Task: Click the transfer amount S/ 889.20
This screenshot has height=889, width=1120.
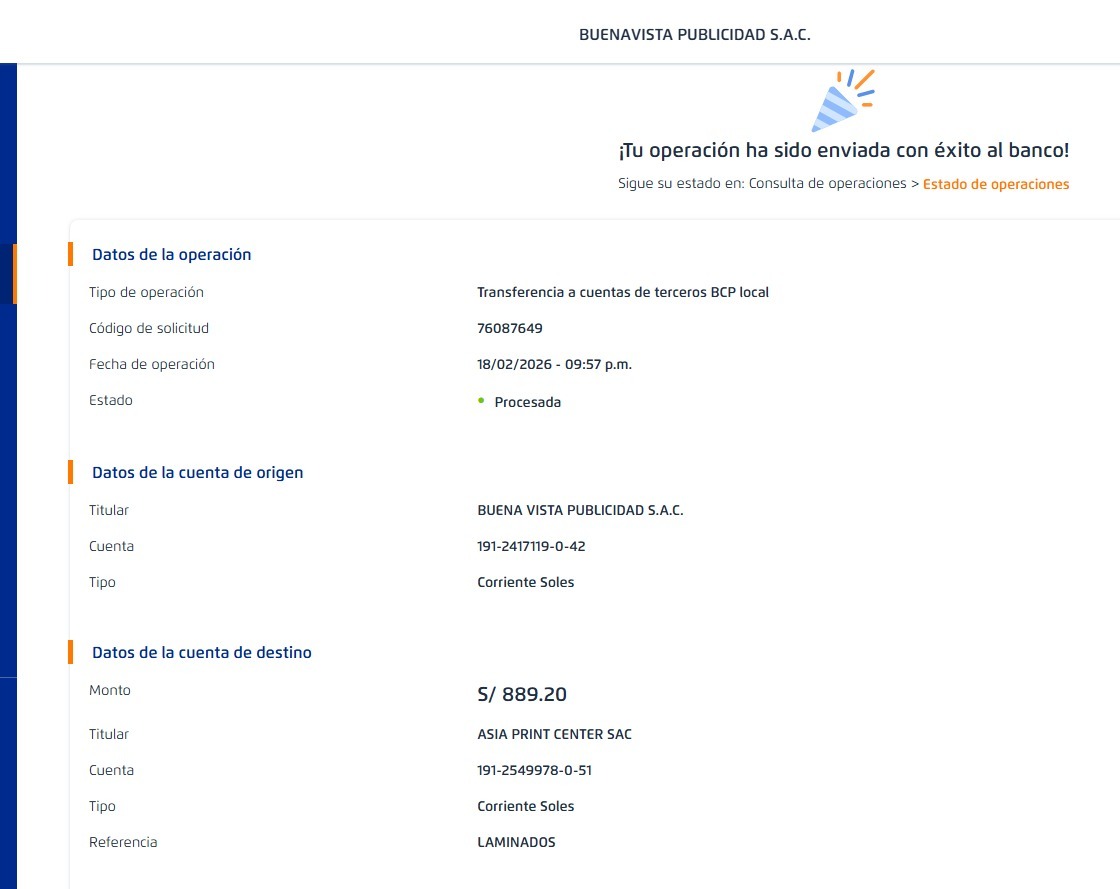Action: tap(522, 694)
